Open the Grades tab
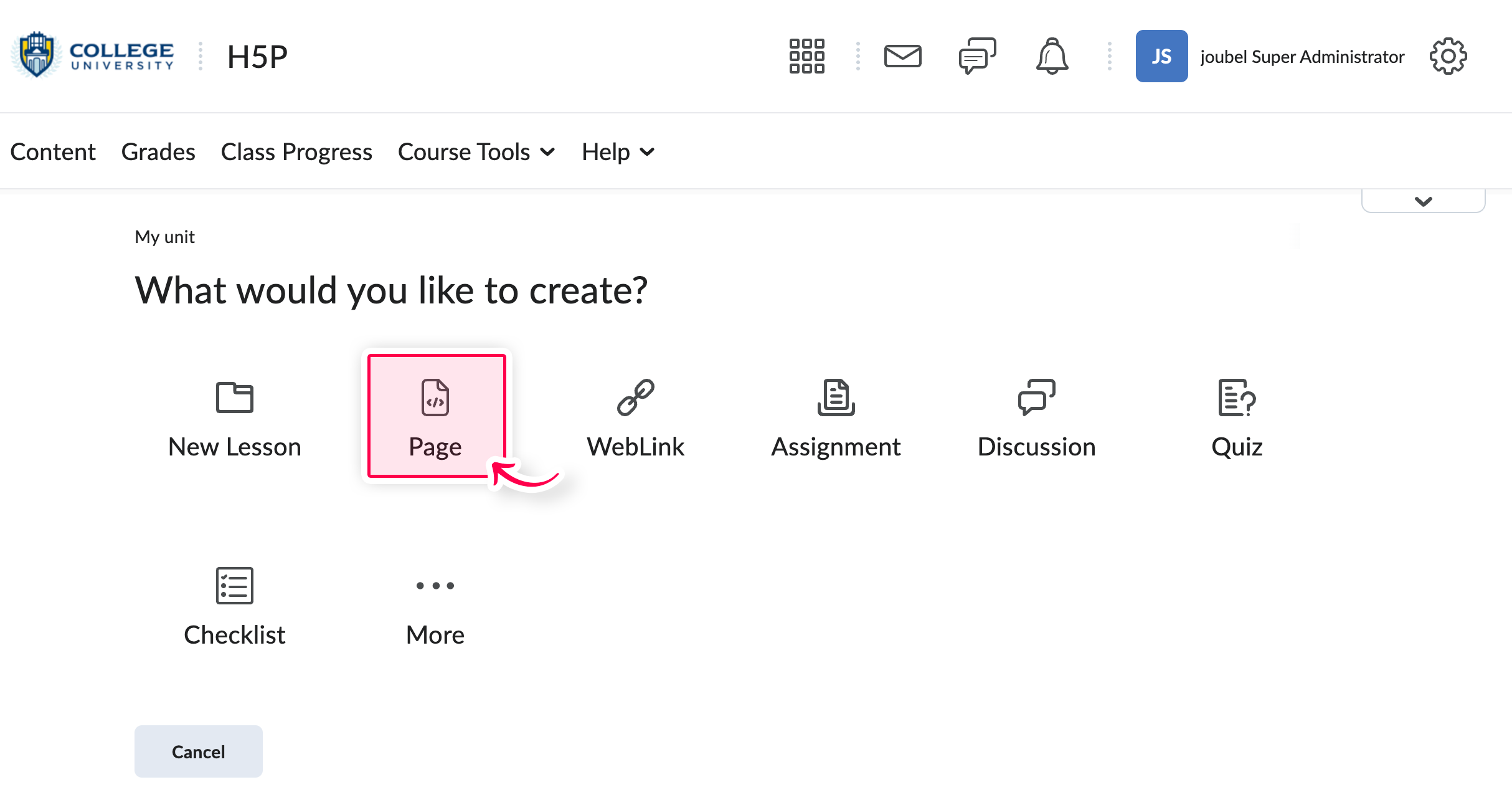The width and height of the screenshot is (1512, 810). [x=158, y=152]
